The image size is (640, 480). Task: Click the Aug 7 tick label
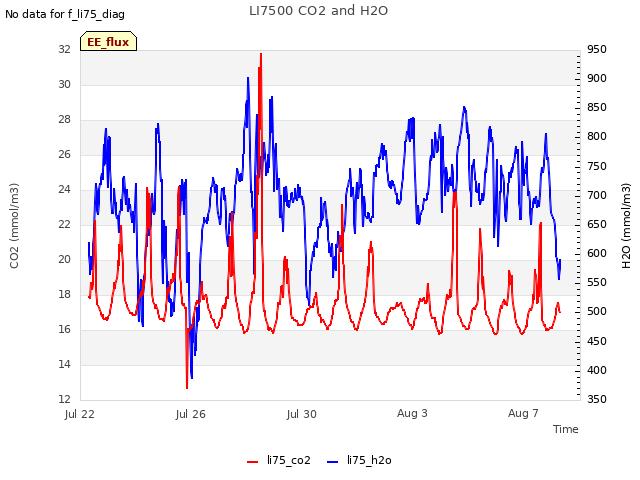pos(523,413)
